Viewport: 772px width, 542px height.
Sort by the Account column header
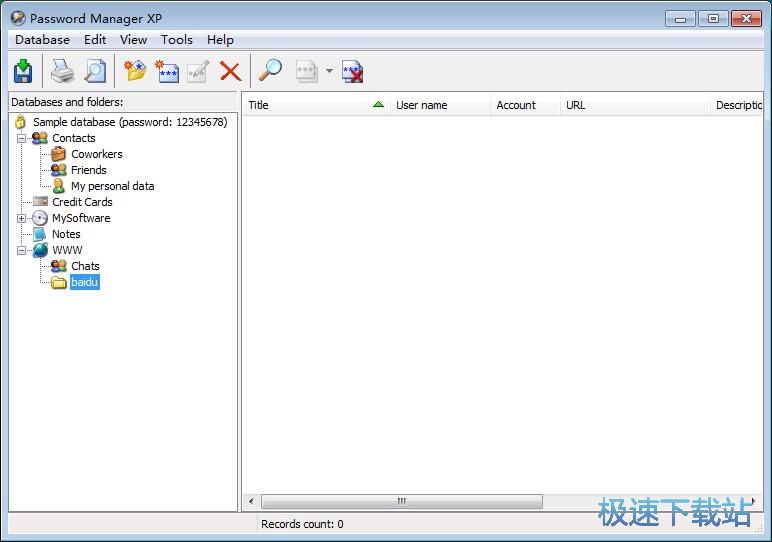(x=525, y=105)
